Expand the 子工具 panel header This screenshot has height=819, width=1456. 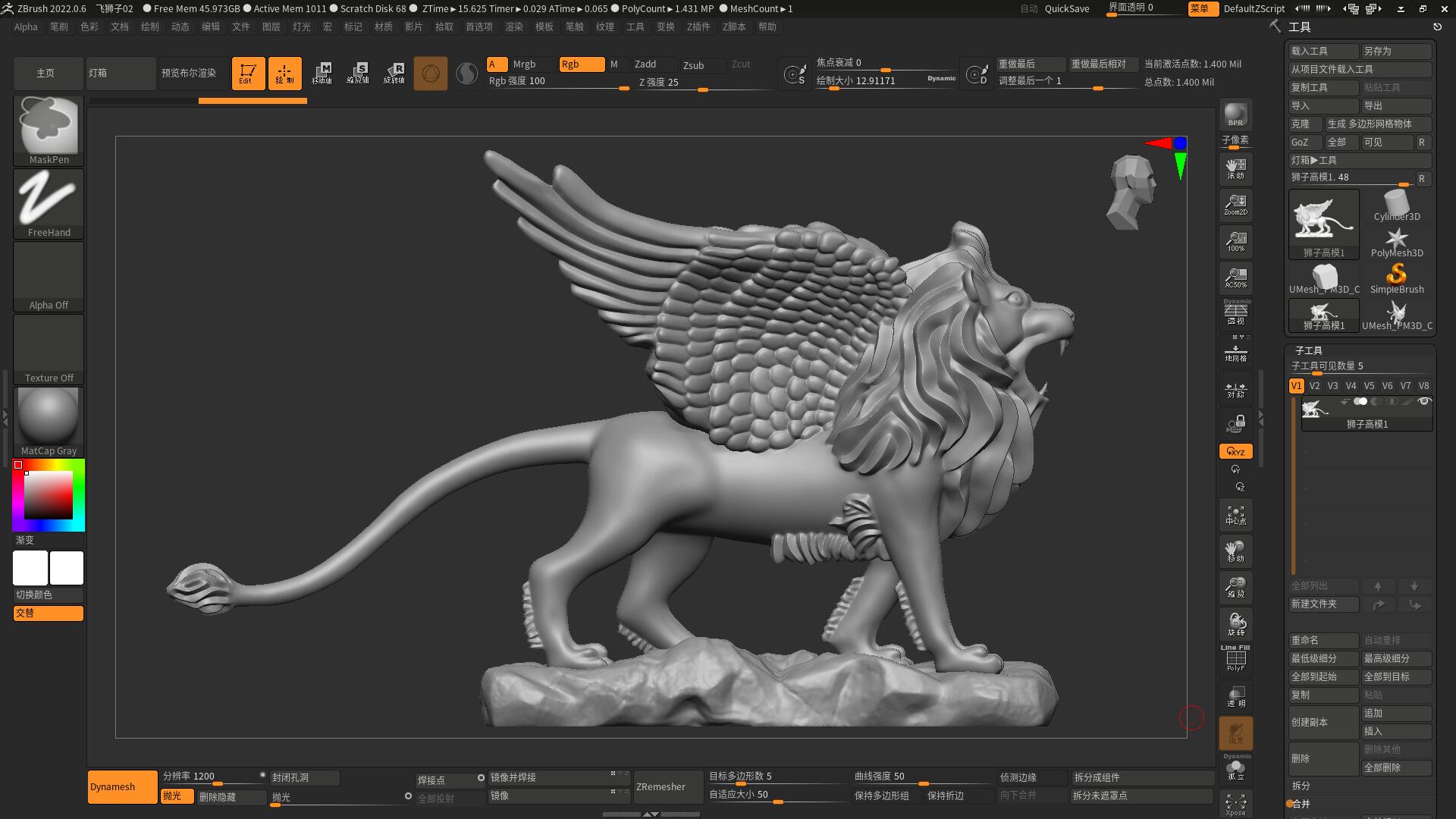click(x=1308, y=350)
